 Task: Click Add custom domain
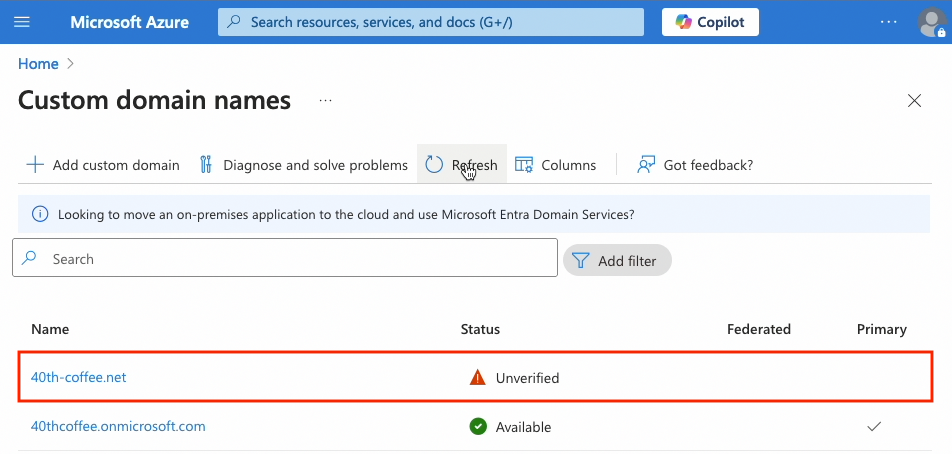(x=103, y=165)
